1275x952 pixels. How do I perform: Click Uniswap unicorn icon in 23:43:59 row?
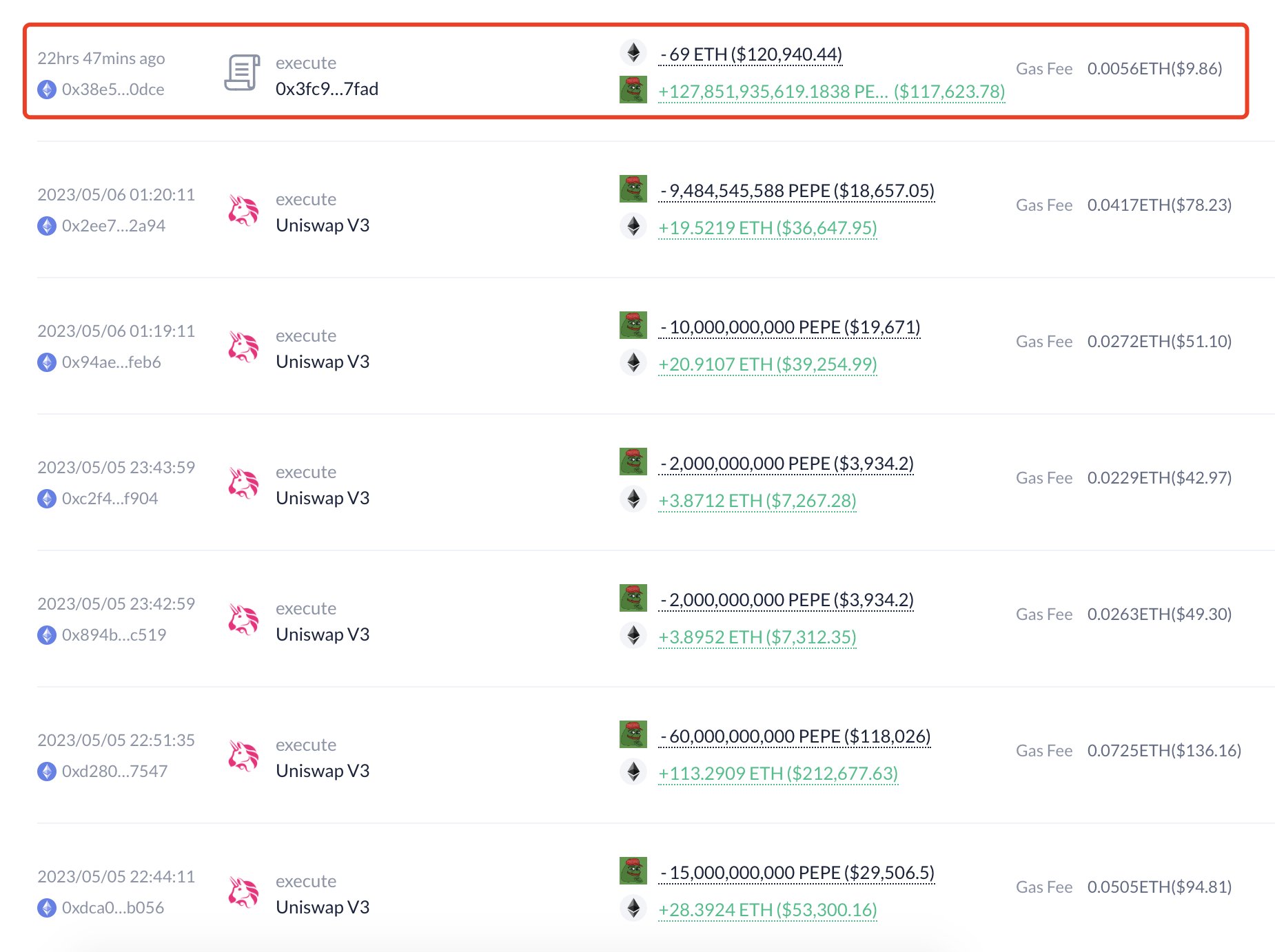[x=243, y=484]
